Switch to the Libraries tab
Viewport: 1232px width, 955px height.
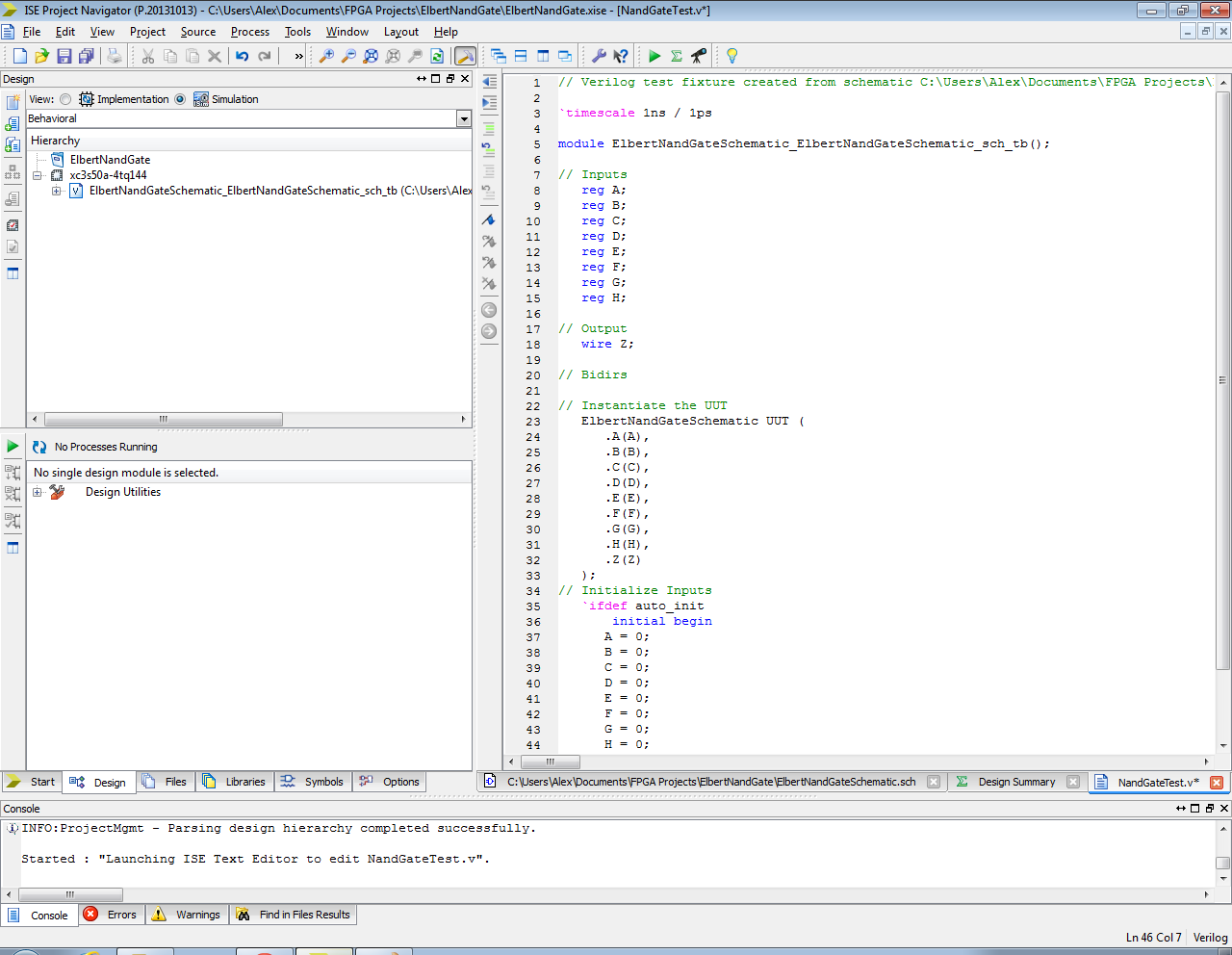coord(235,782)
